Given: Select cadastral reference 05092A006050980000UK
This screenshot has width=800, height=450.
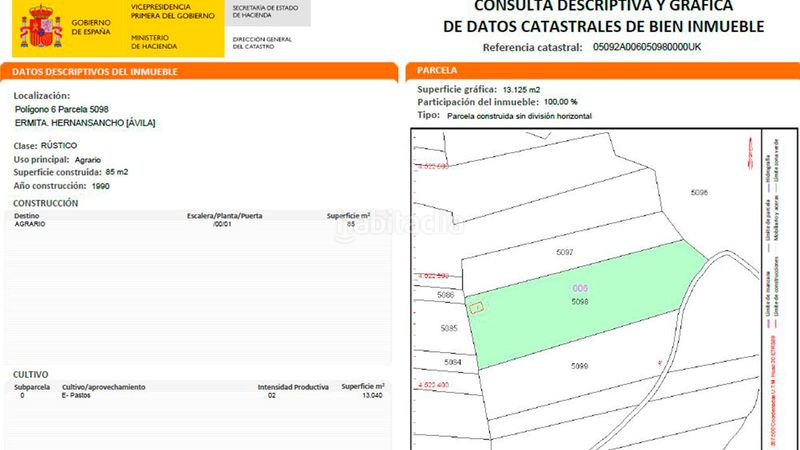Looking at the screenshot, I should tap(646, 47).
